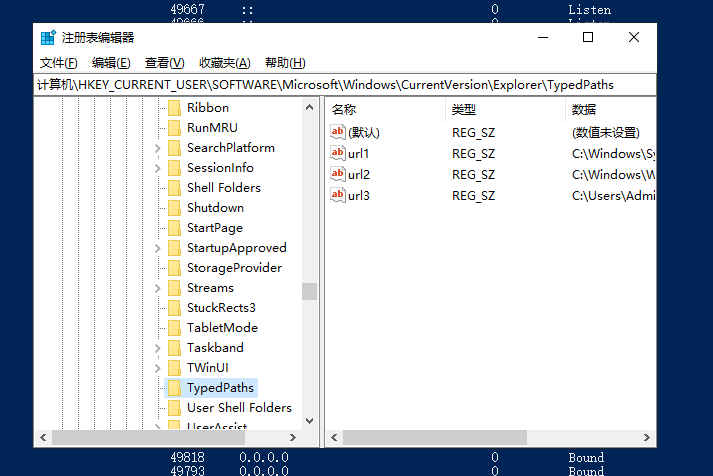This screenshot has width=713, height=476.
Task: Click the StartPage folder icon
Action: point(175,228)
